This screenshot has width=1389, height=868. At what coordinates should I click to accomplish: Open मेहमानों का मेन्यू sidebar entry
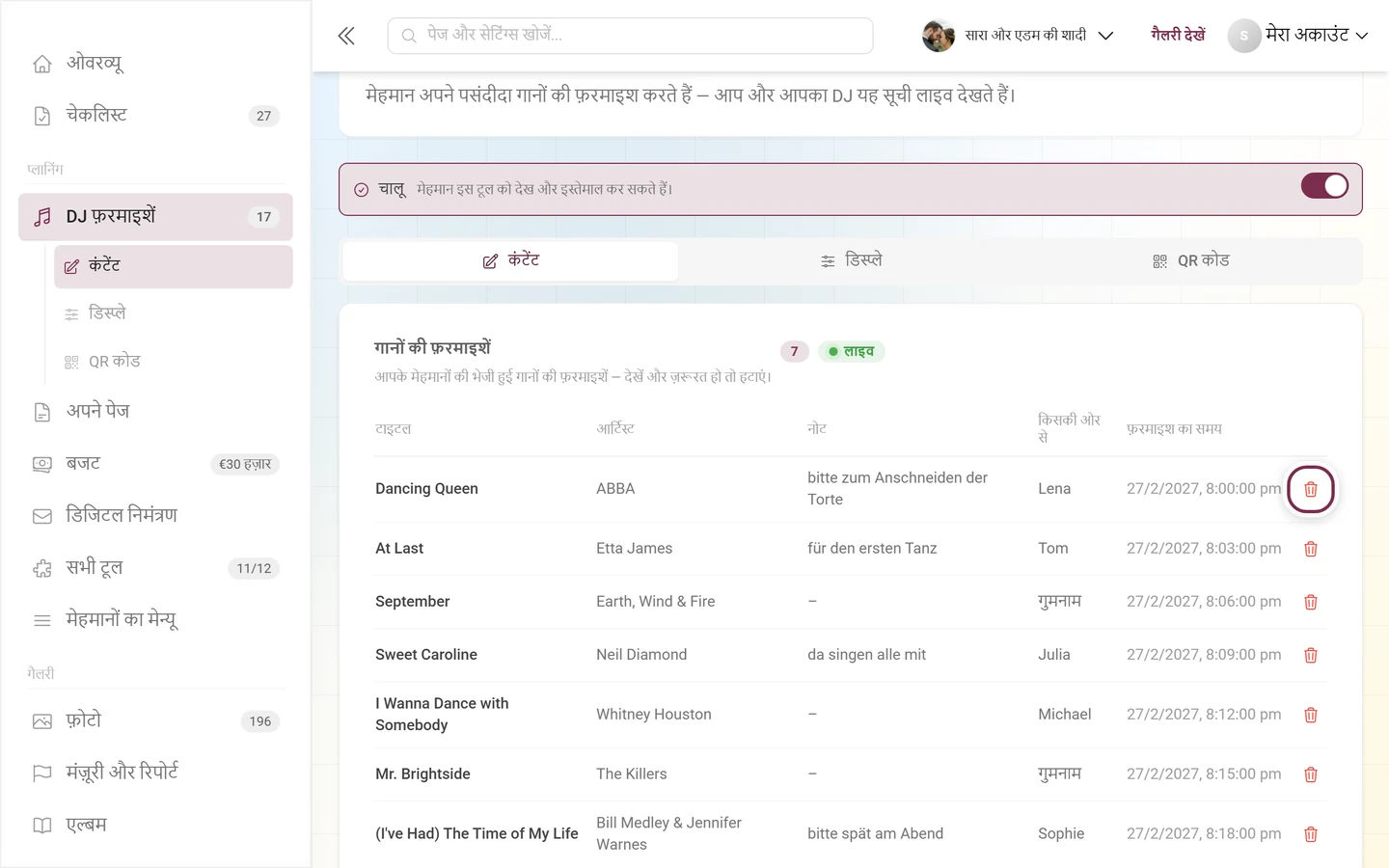click(155, 620)
